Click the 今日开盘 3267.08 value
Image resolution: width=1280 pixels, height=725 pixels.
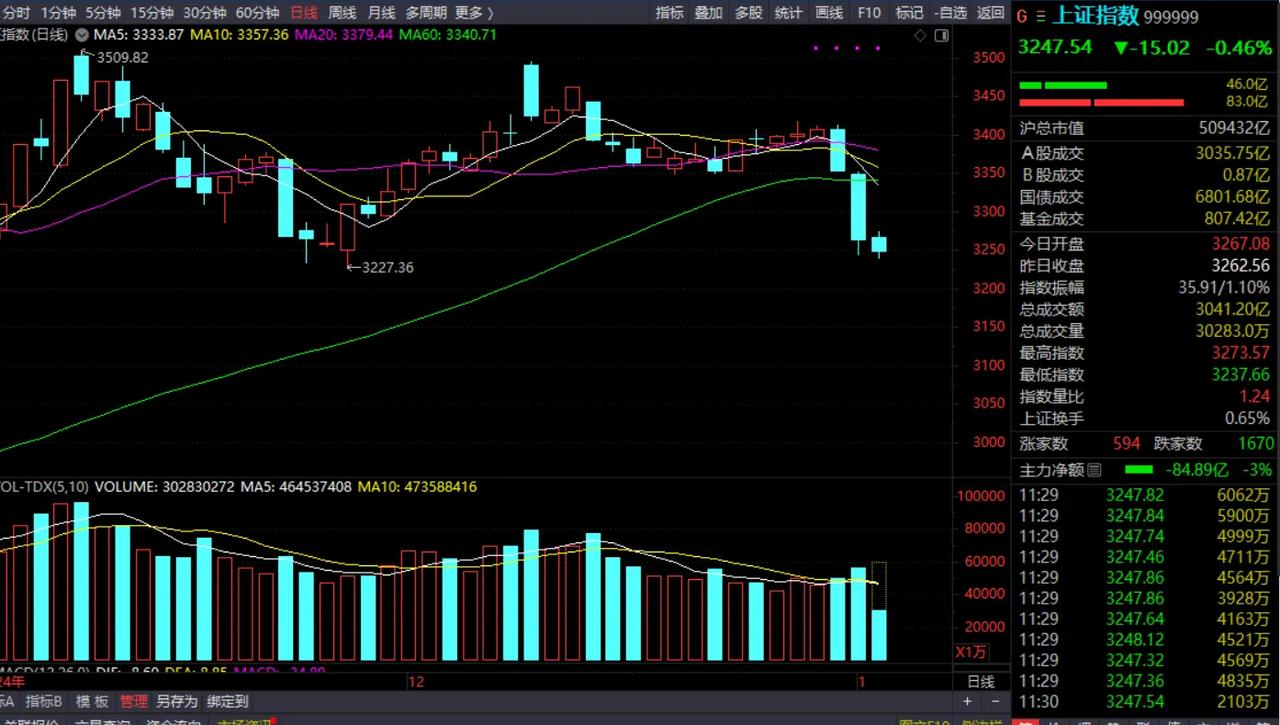(x=1240, y=243)
